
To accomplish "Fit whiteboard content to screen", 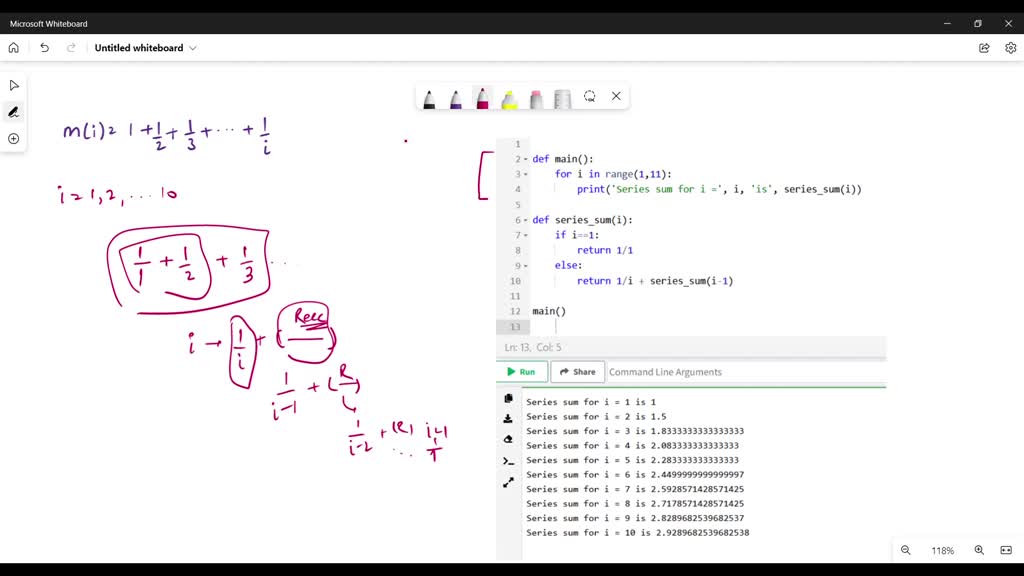I will click(1006, 551).
